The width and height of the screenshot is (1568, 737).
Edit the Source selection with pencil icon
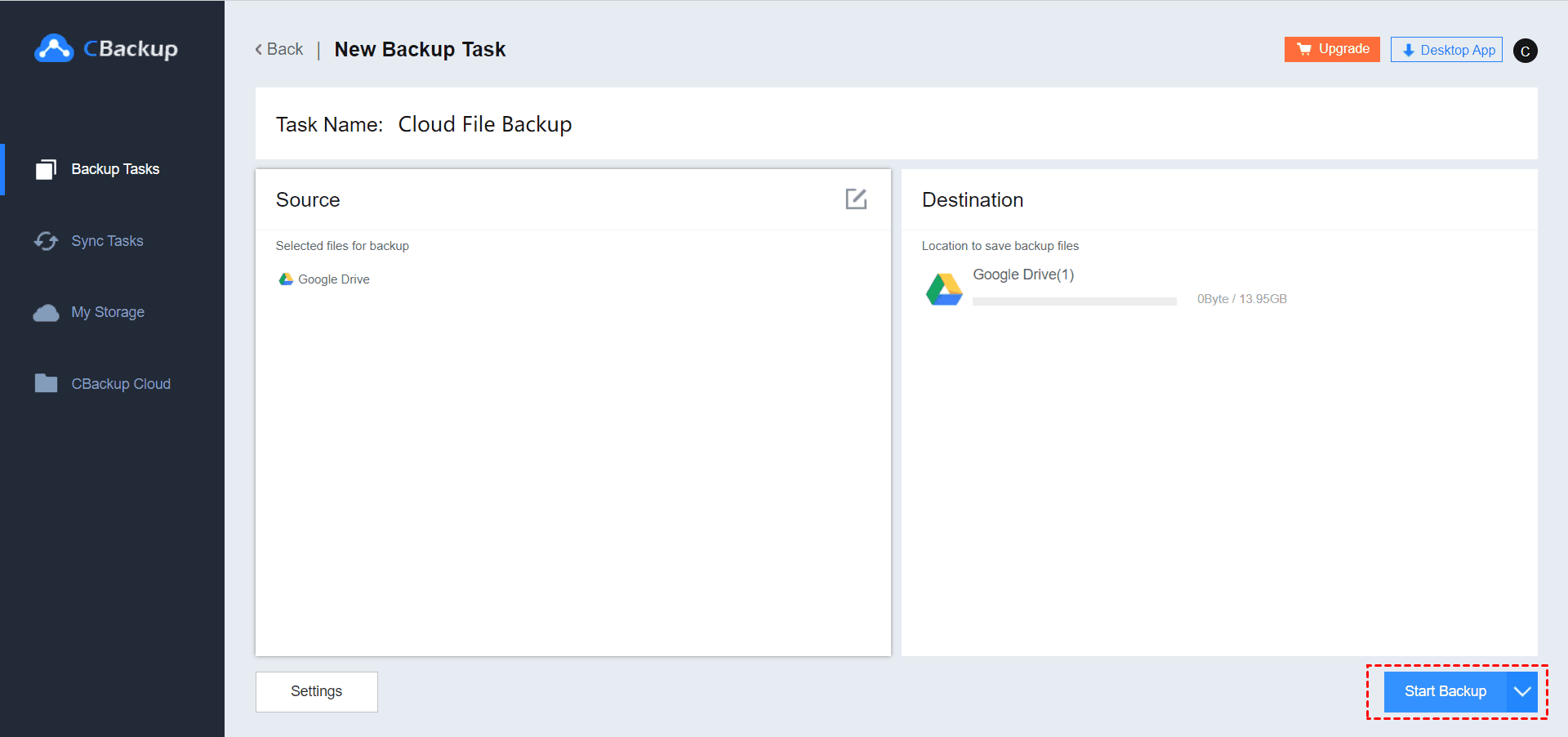(855, 199)
